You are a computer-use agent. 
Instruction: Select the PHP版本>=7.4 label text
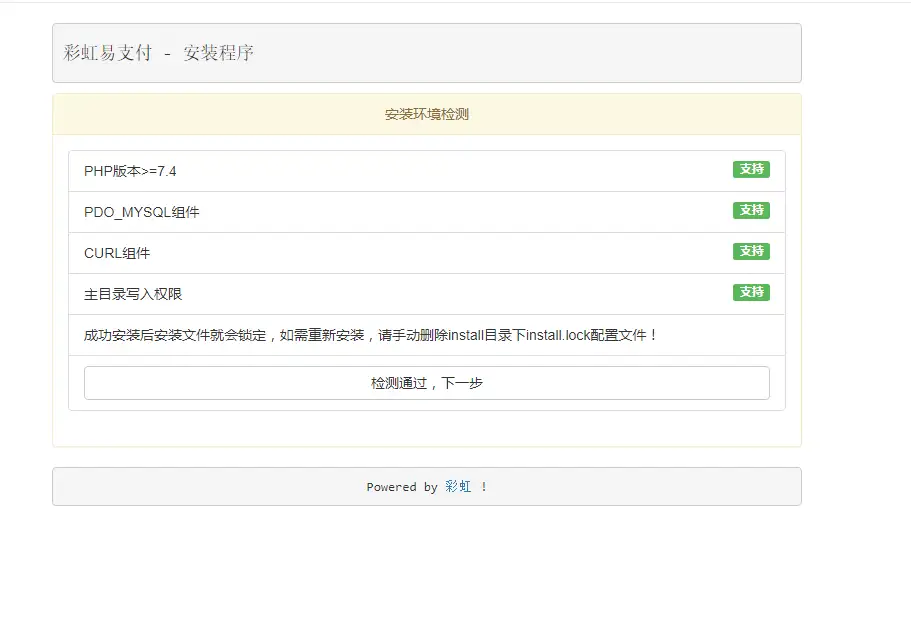pos(130,171)
